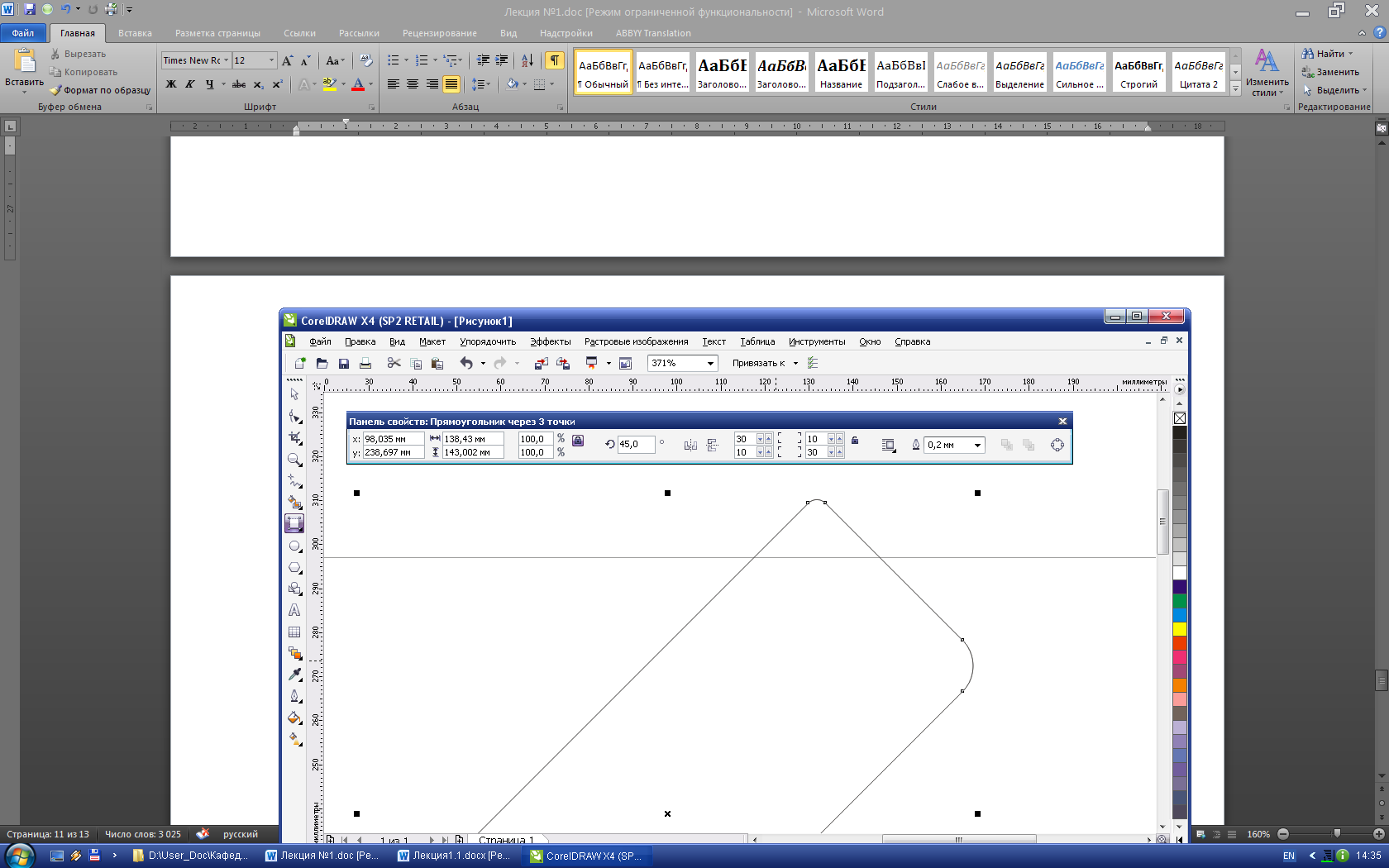This screenshot has width=1389, height=868.
Task: Click the Word Help question mark icon
Action: pyautogui.click(x=1379, y=33)
